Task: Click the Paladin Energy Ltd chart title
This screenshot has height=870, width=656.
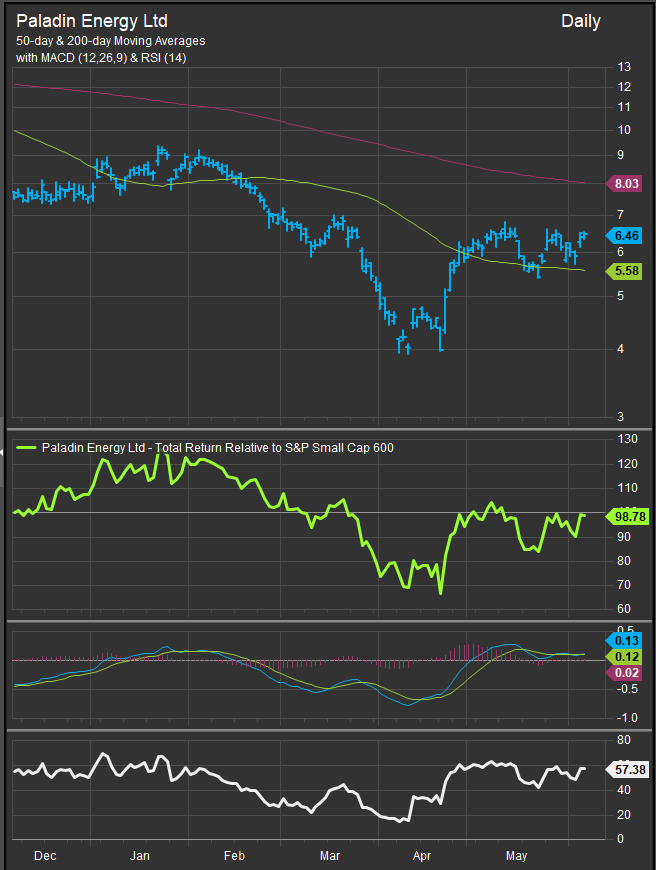Action: (92, 21)
